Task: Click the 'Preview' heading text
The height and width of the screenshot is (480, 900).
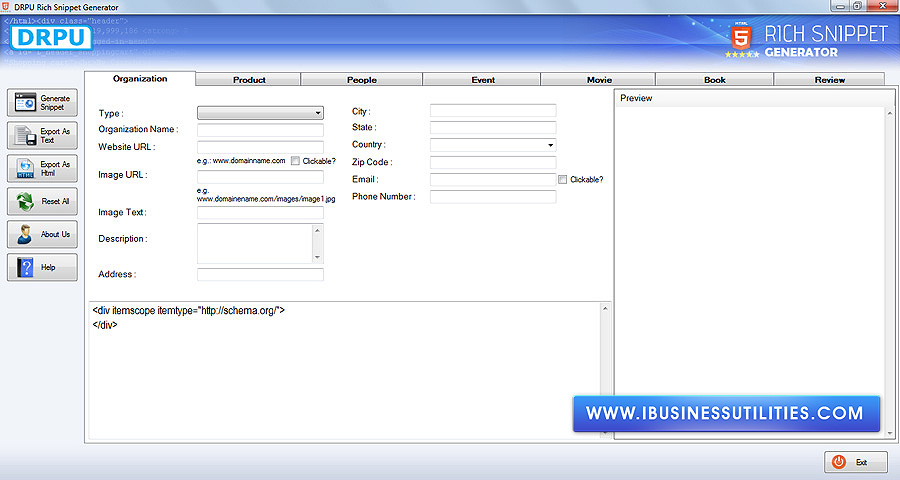Action: [x=636, y=98]
